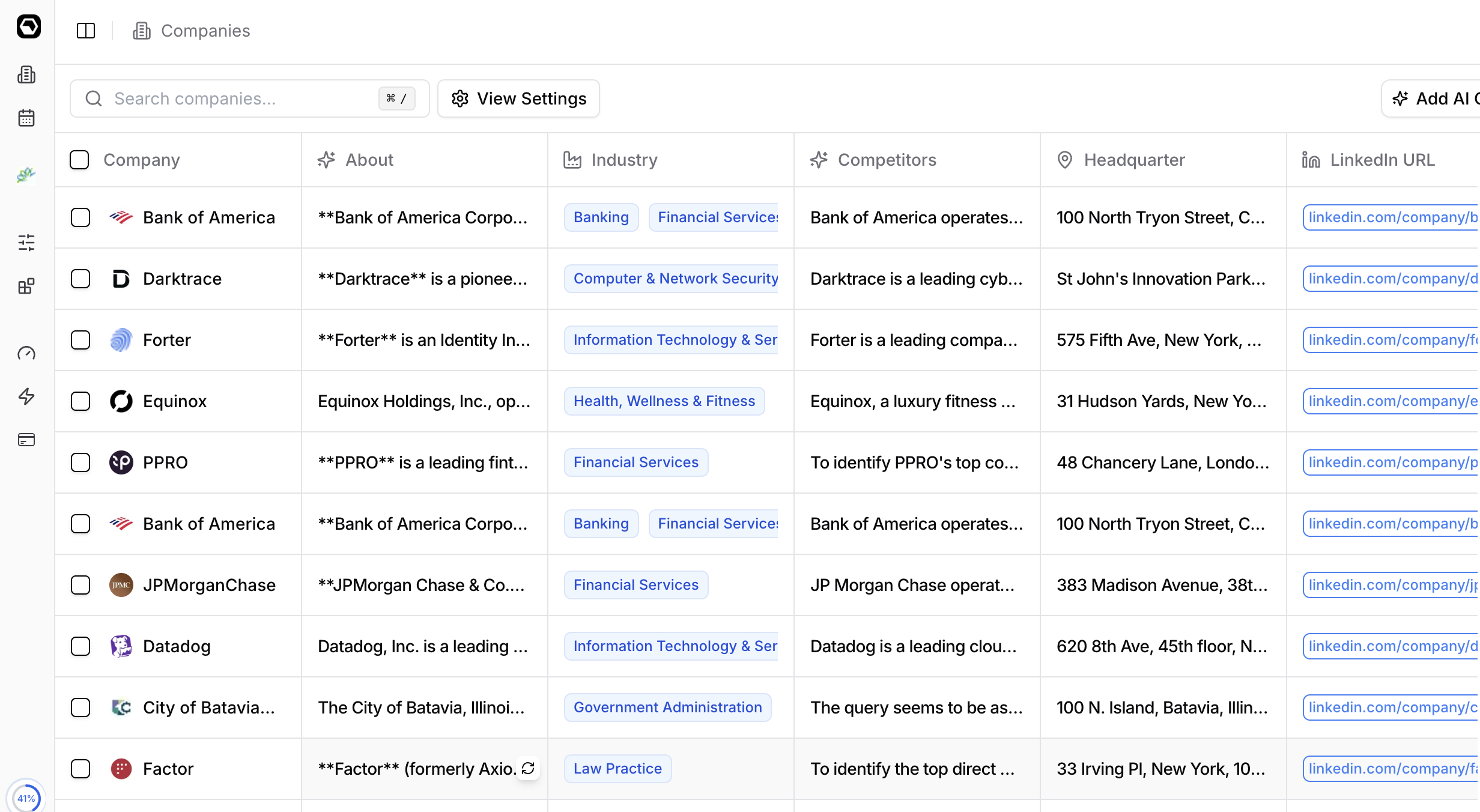Screen dimensions: 1480x812
Task: Open the widgets grid sidebar icon
Action: click(26, 286)
